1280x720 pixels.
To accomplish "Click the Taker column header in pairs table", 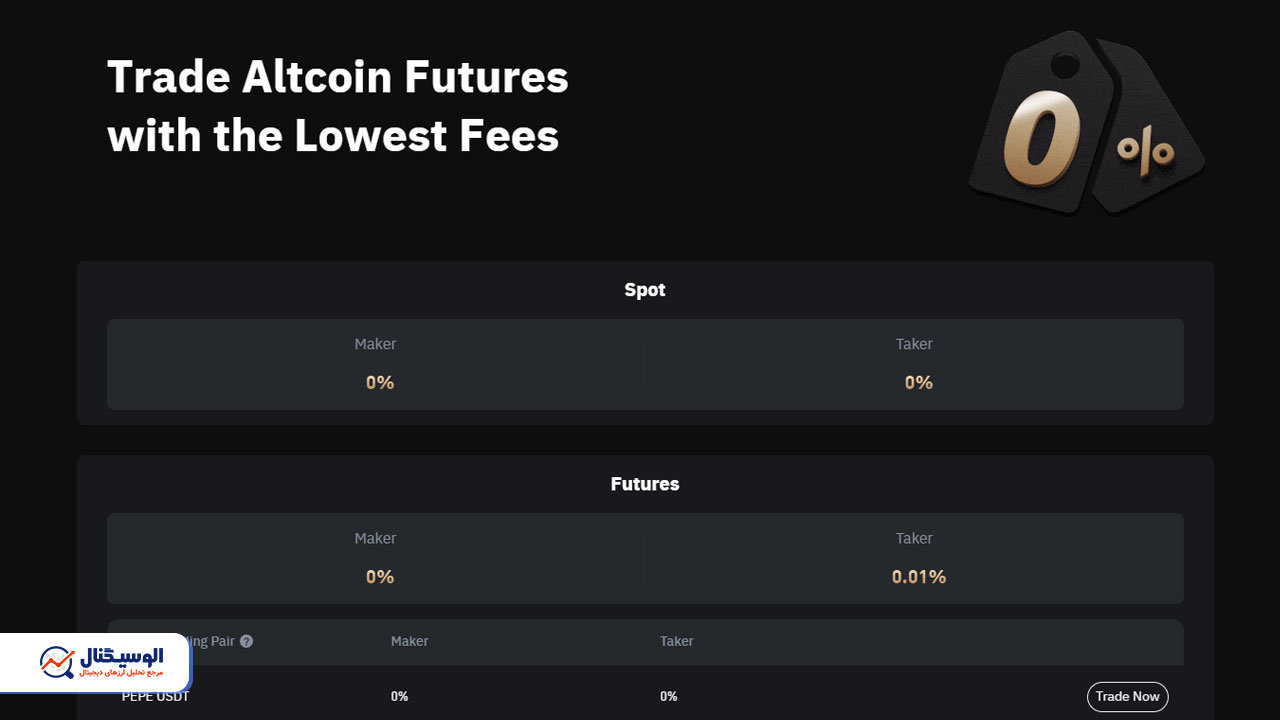I will [x=677, y=641].
